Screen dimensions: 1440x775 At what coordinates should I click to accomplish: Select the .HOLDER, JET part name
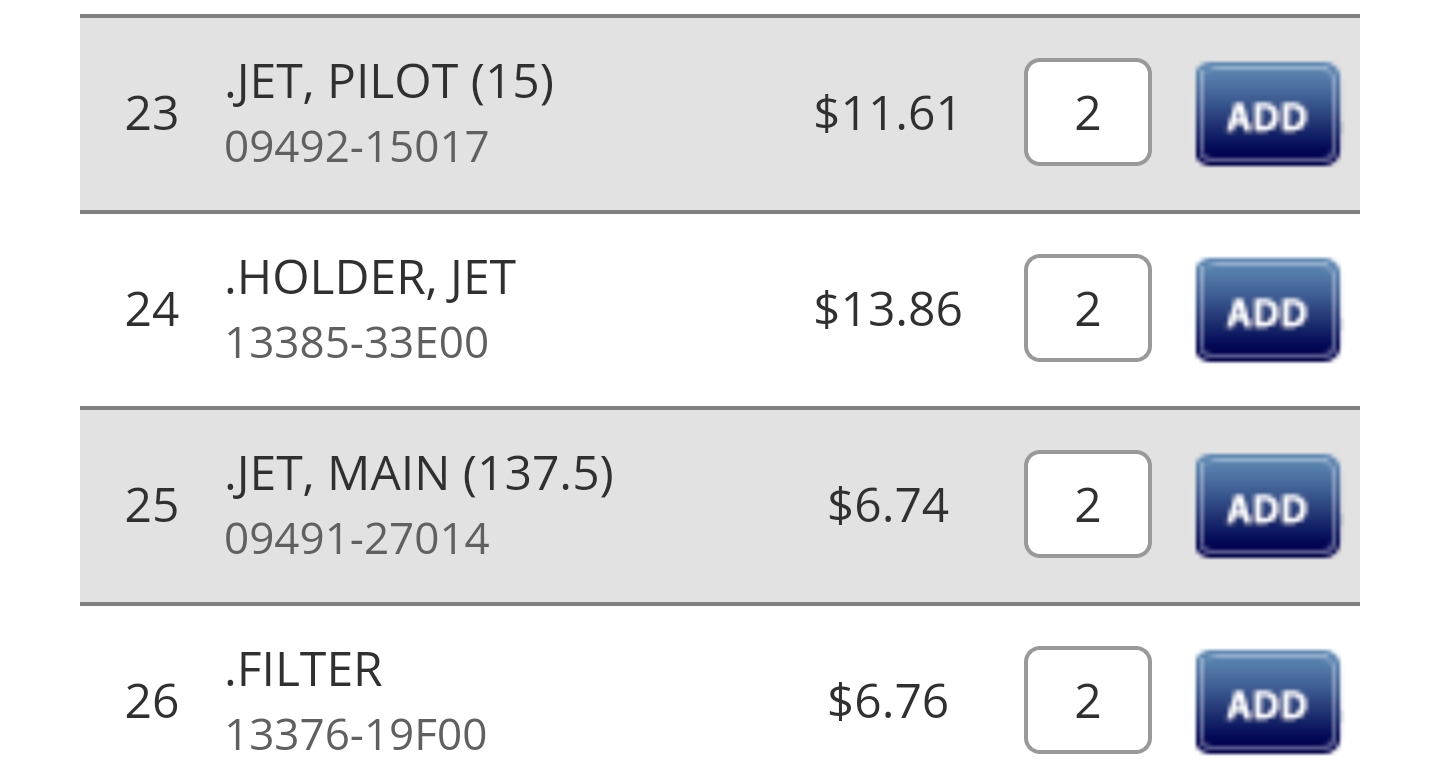(x=370, y=277)
